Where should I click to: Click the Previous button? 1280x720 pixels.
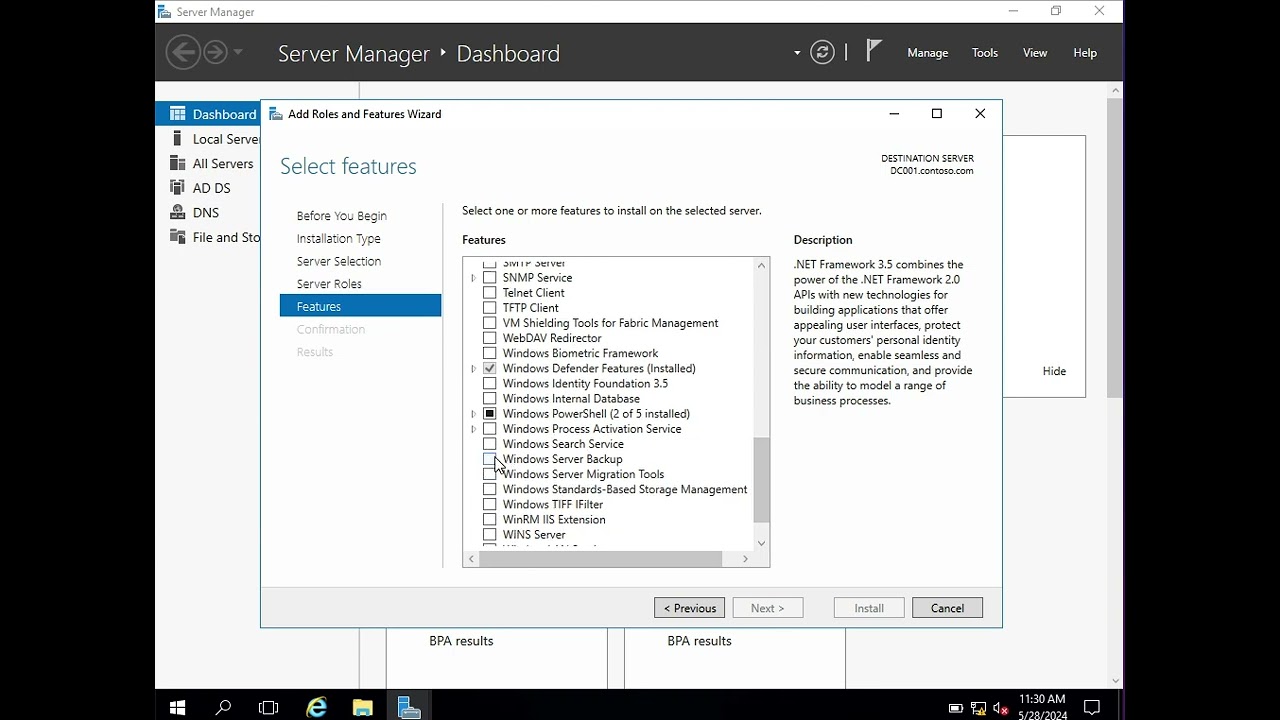pos(689,608)
